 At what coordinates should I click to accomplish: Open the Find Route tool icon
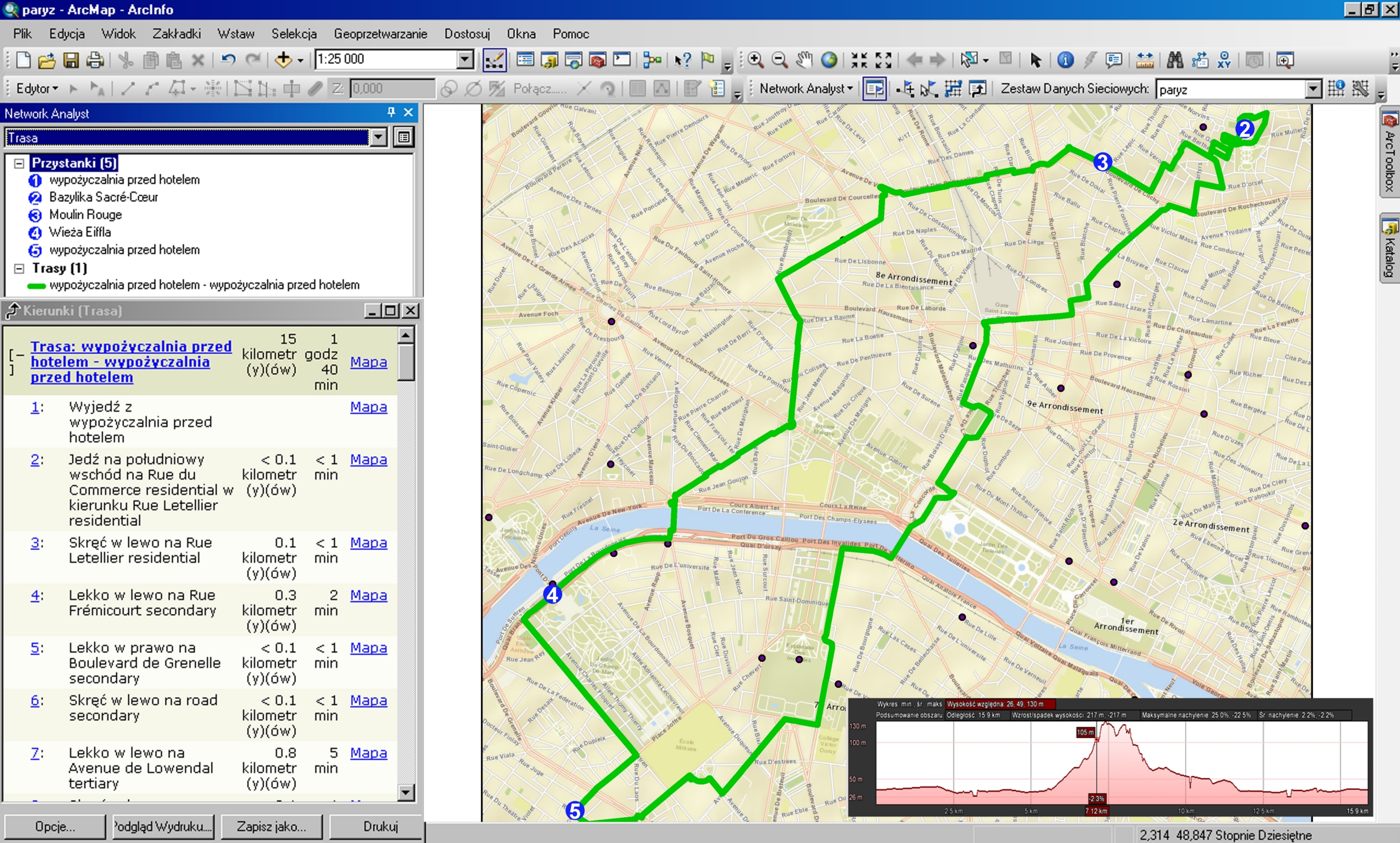point(1200,60)
